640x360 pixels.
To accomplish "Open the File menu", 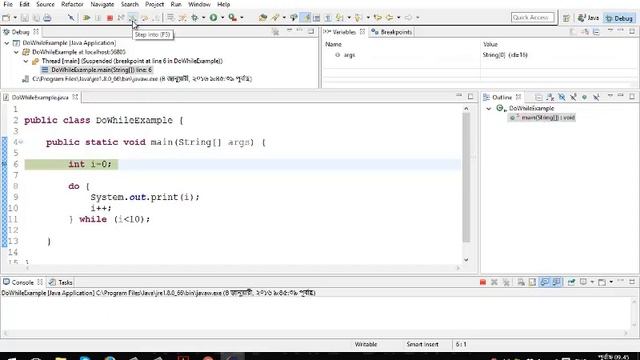I will click(x=8, y=4).
